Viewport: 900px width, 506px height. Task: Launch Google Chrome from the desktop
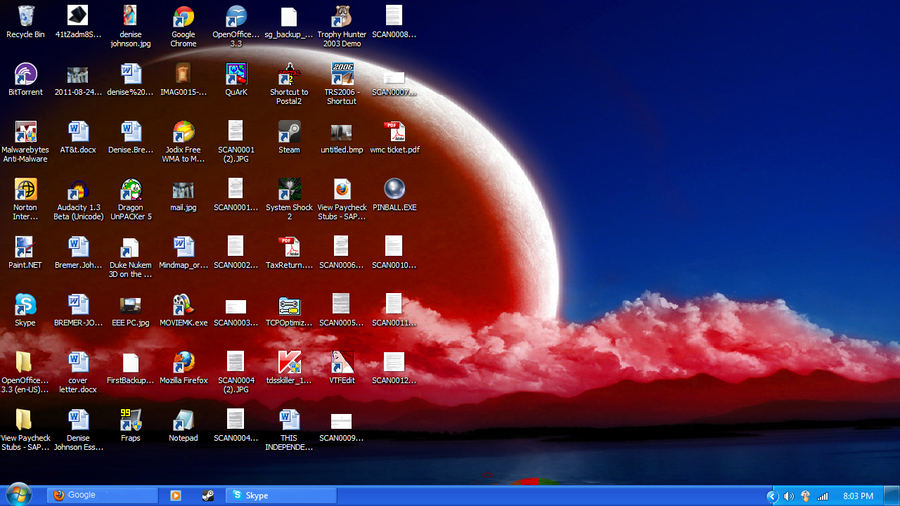pos(183,16)
